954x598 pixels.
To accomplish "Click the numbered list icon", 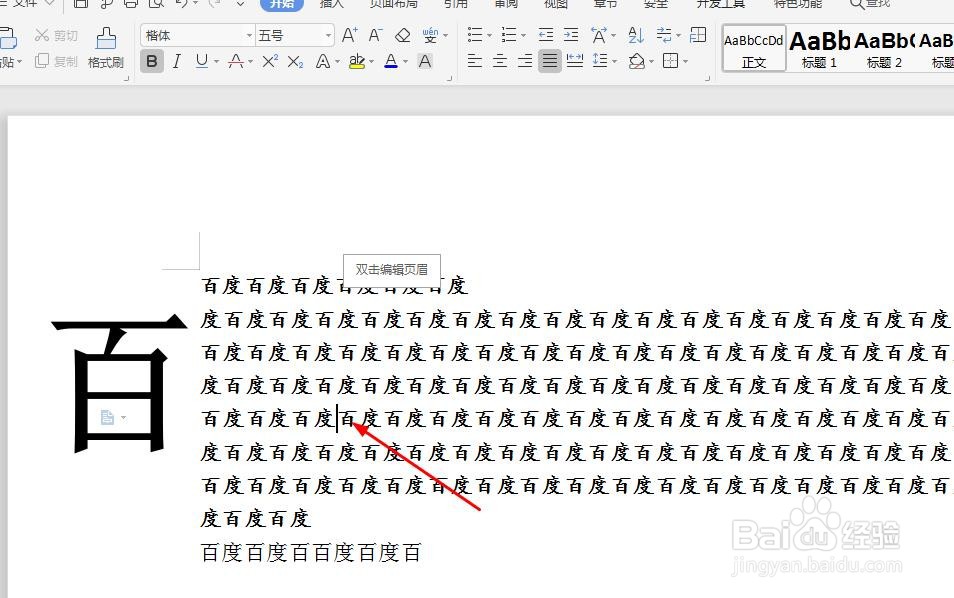I will click(509, 35).
